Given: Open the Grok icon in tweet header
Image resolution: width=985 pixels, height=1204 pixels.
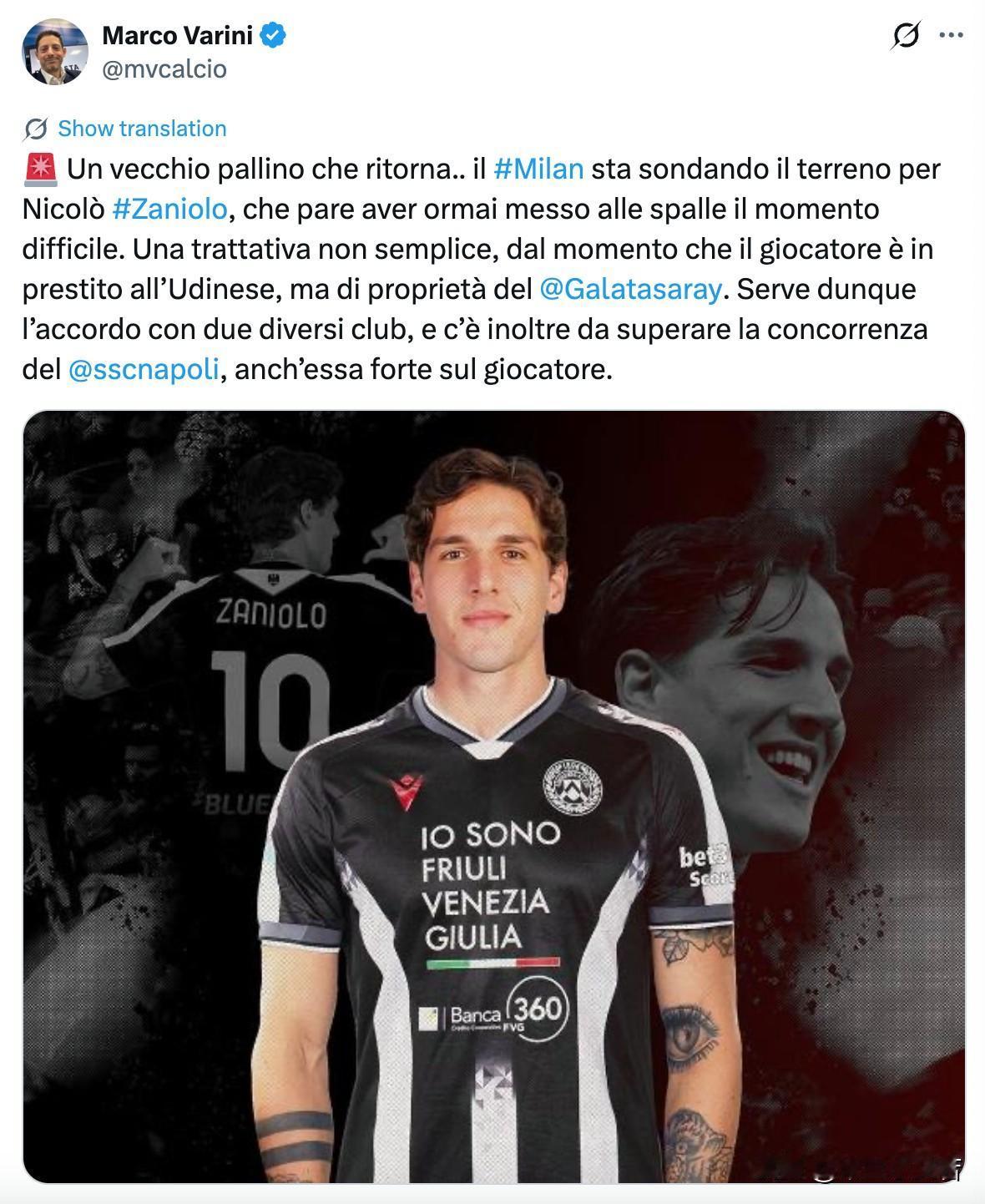Looking at the screenshot, I should point(906,36).
